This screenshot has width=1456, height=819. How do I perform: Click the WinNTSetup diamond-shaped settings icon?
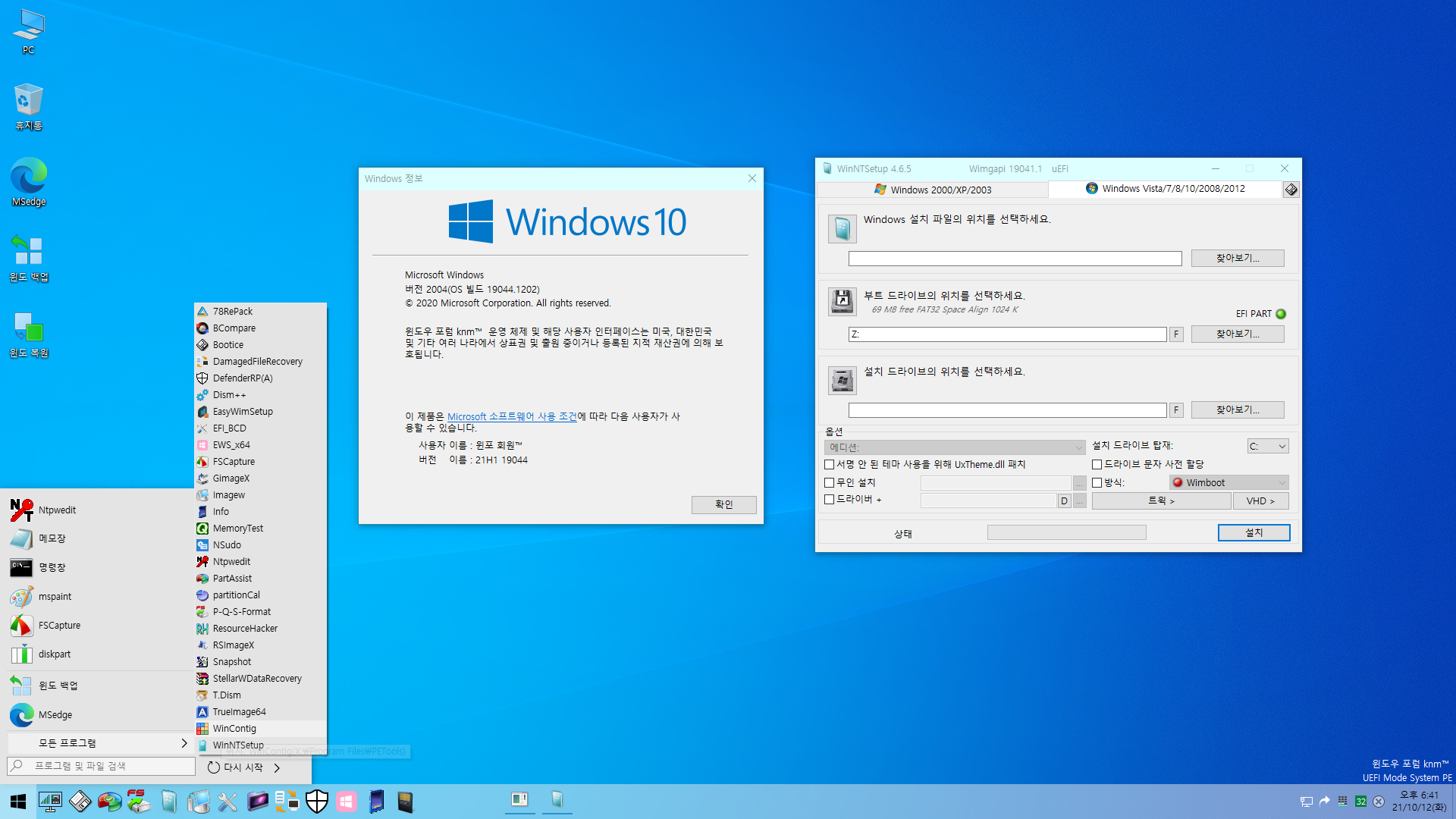(x=1291, y=190)
